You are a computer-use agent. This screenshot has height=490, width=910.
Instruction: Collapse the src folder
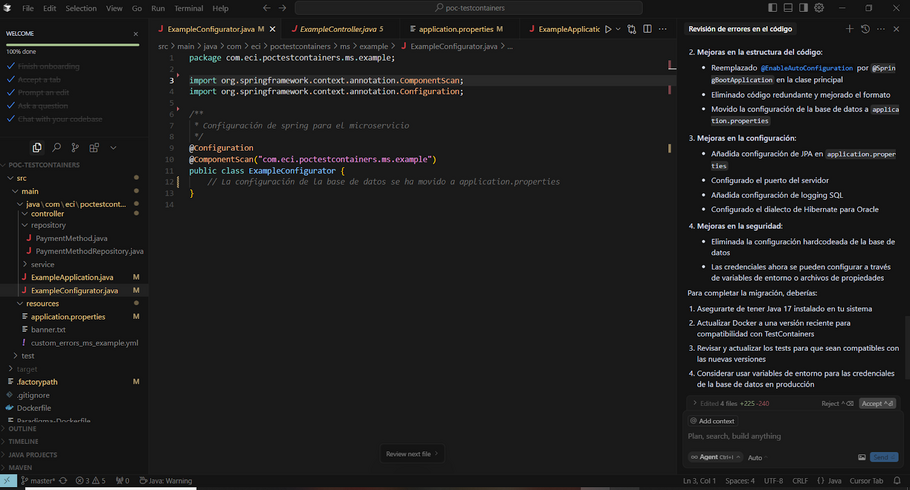21,178
